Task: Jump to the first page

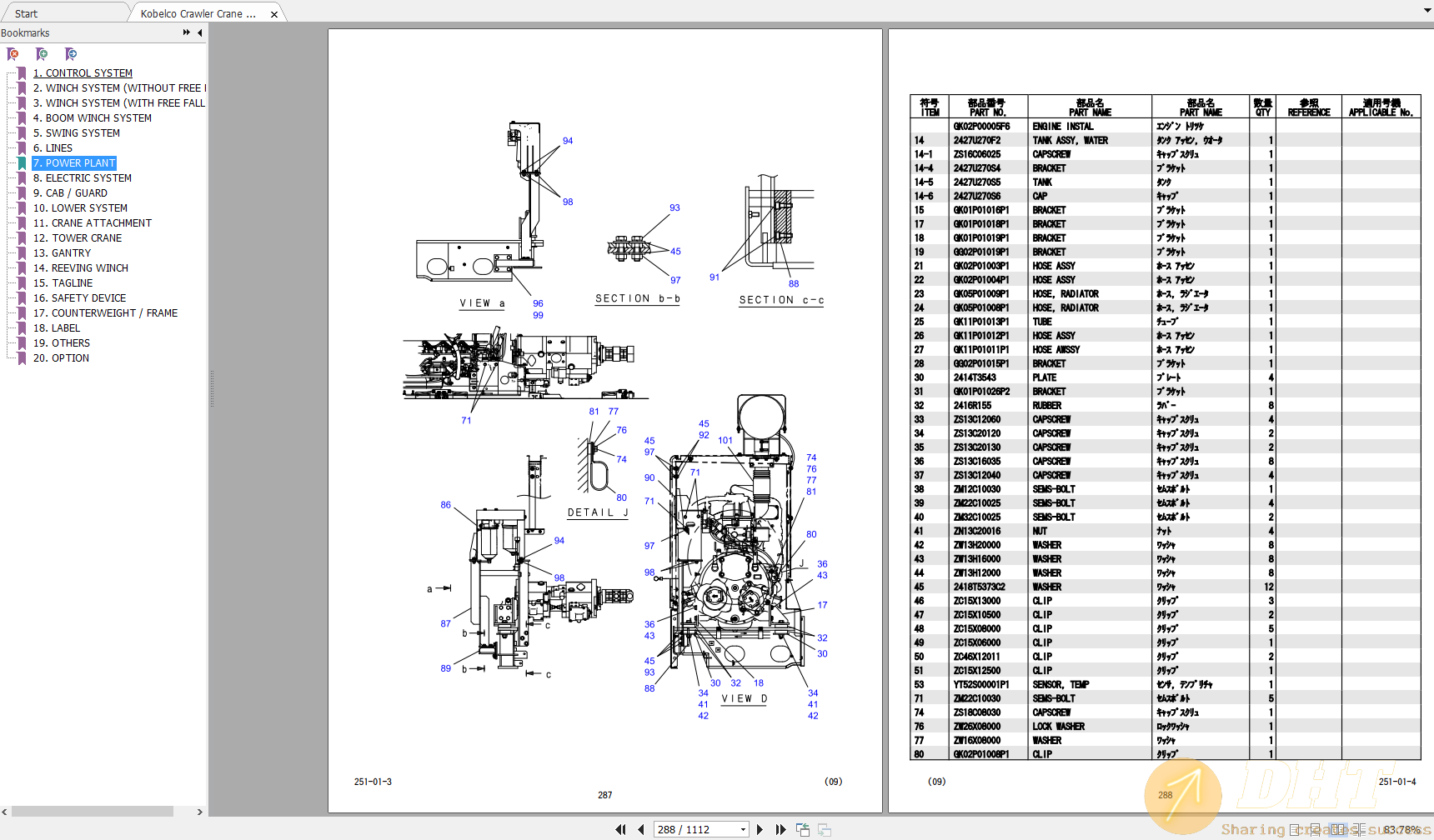Action: [x=620, y=829]
